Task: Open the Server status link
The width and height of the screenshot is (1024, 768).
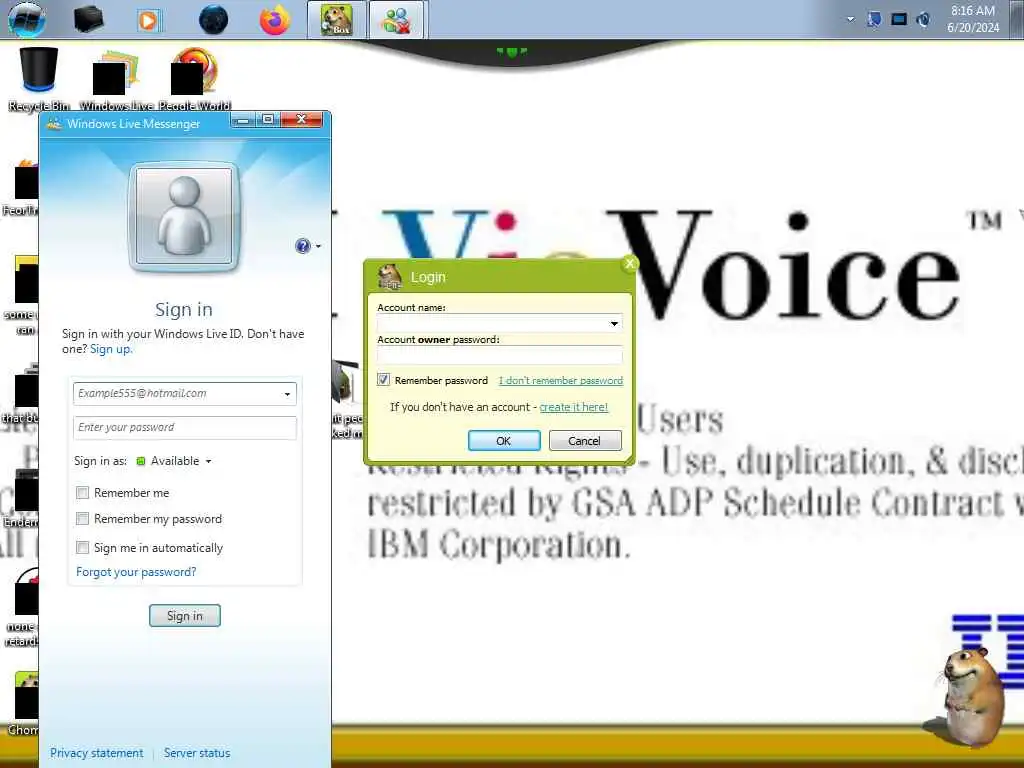Action: pyautogui.click(x=197, y=753)
